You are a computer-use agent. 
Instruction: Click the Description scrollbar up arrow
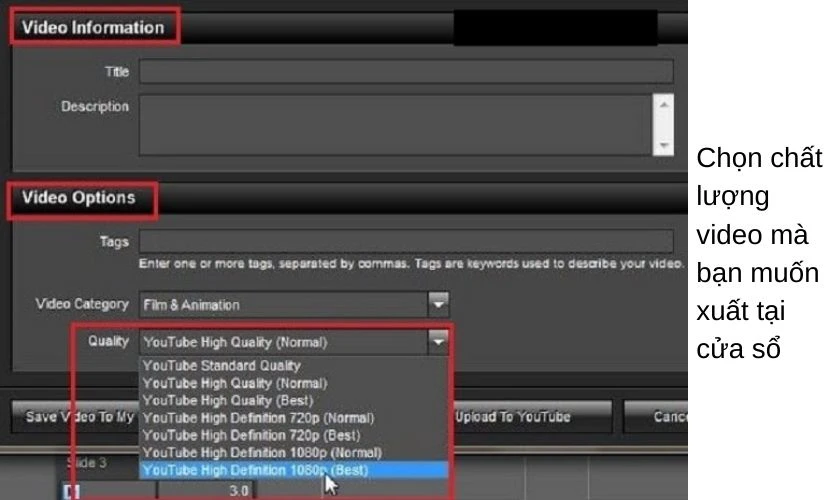click(x=663, y=105)
